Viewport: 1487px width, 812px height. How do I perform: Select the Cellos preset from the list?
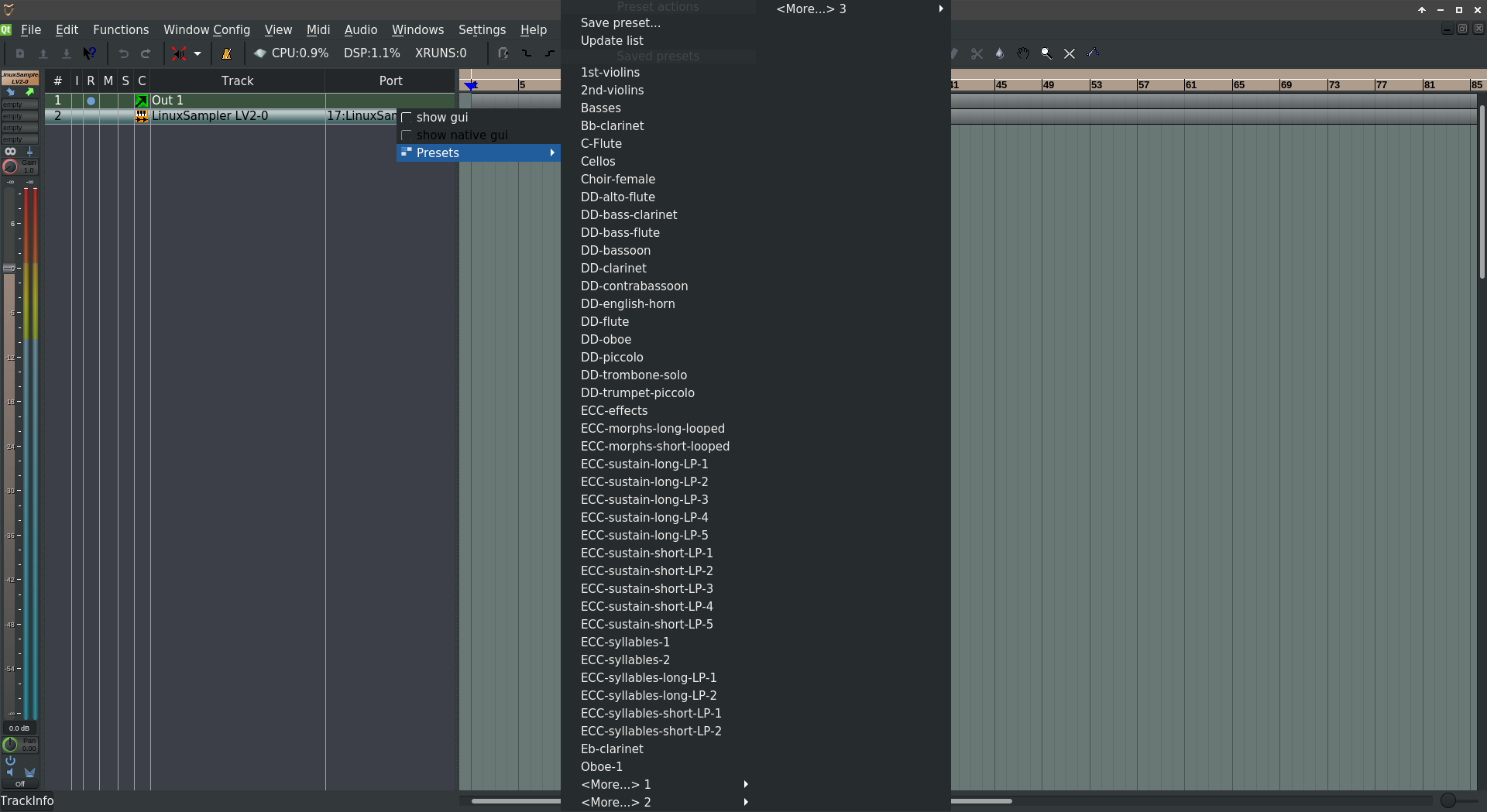pos(598,161)
